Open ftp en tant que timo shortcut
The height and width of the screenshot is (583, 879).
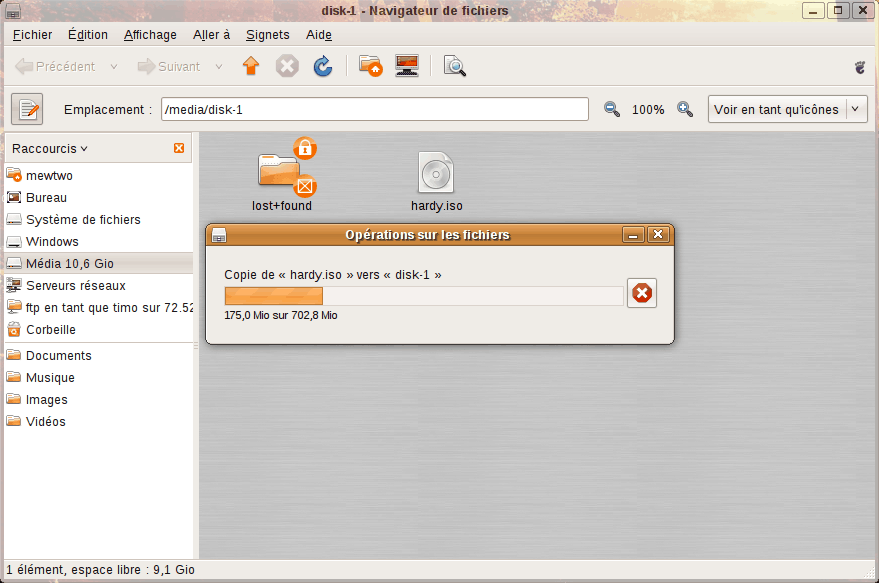pos(99,307)
